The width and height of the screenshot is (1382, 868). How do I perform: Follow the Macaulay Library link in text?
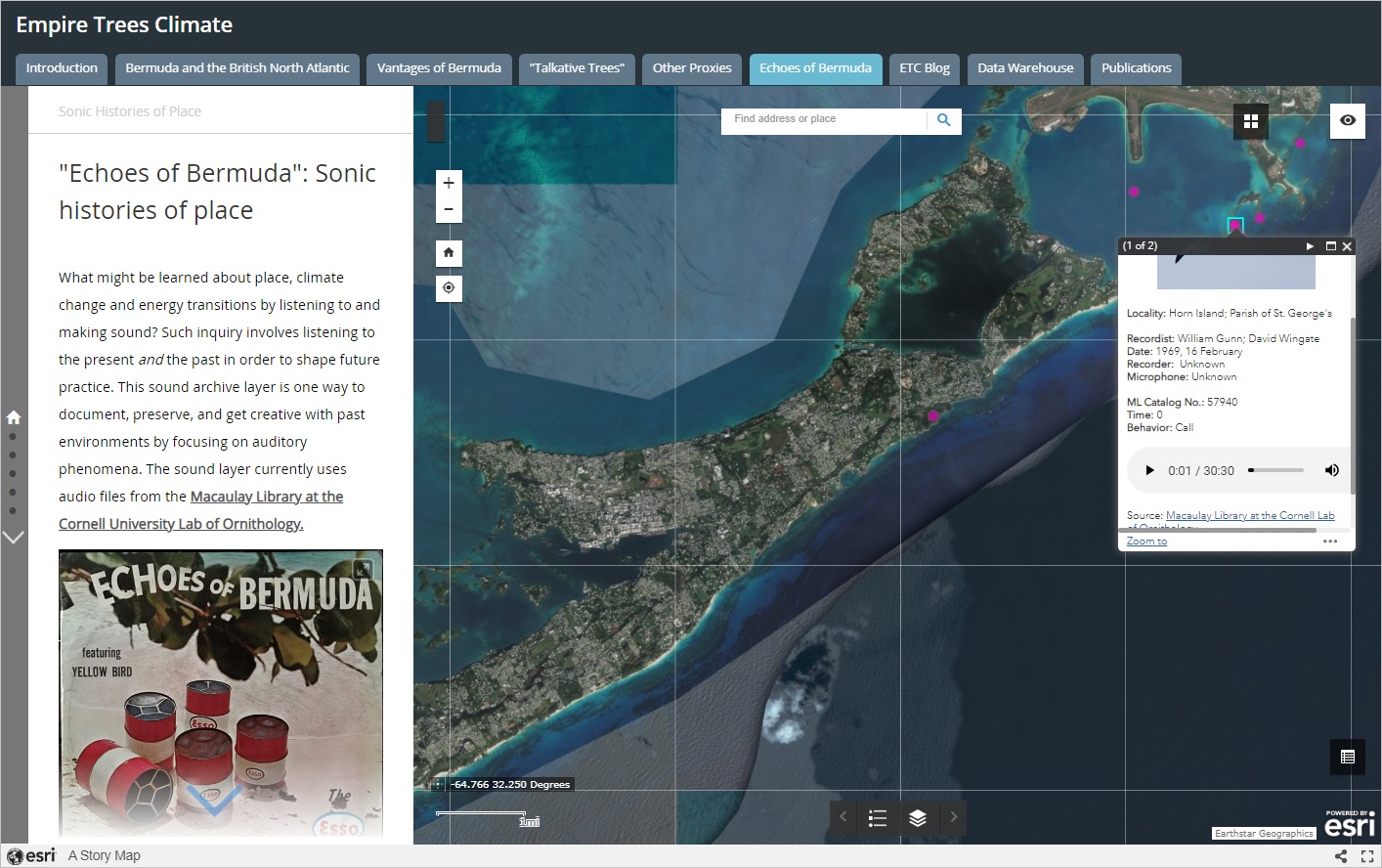tap(266, 497)
